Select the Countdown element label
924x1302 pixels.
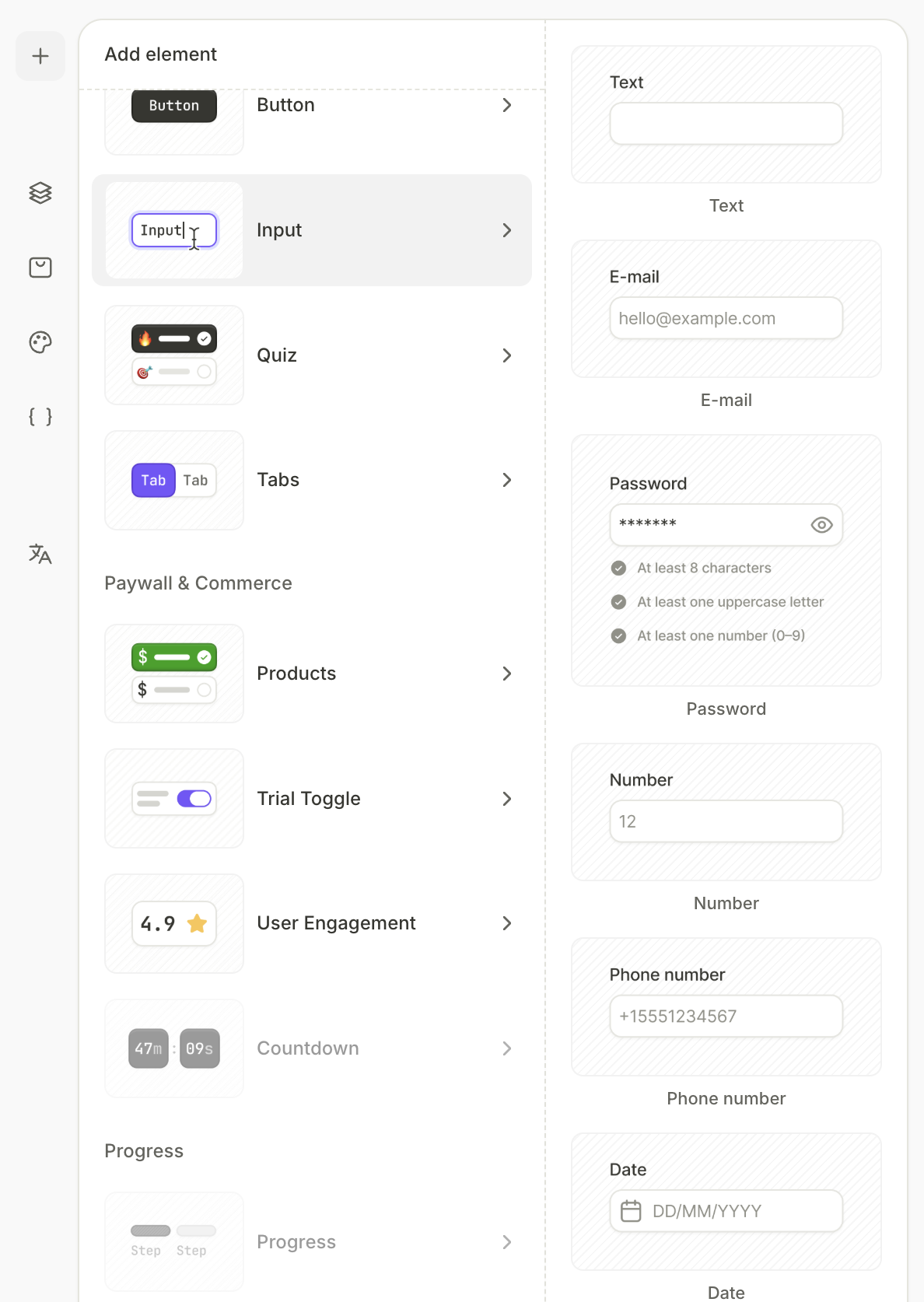308,1048
